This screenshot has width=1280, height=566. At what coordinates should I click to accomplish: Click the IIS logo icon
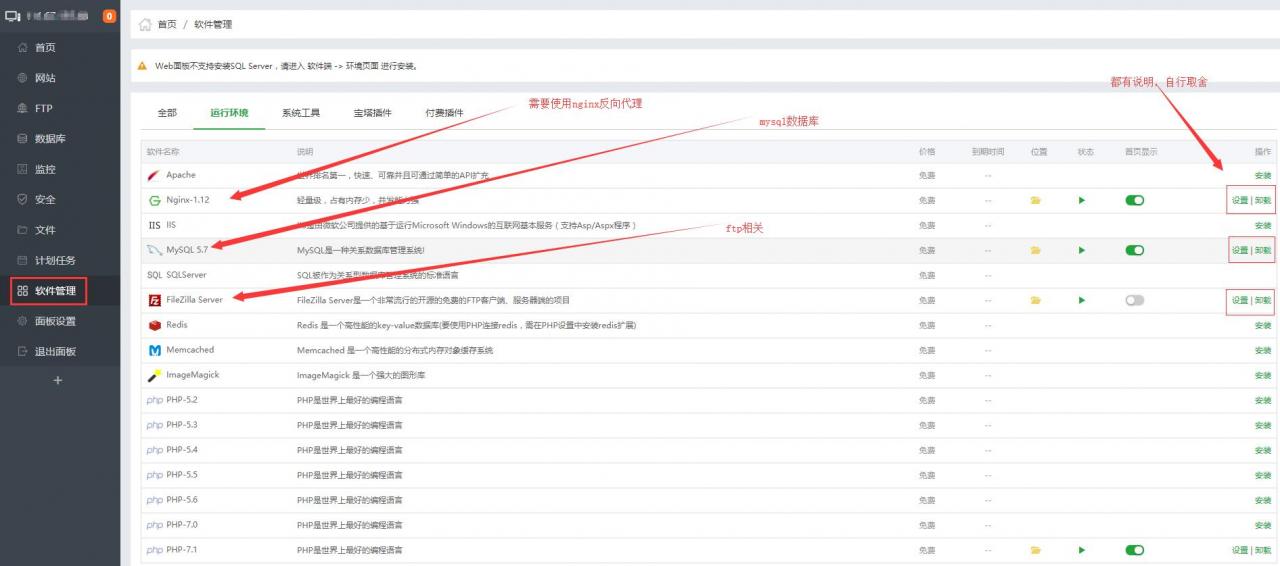tap(154, 225)
